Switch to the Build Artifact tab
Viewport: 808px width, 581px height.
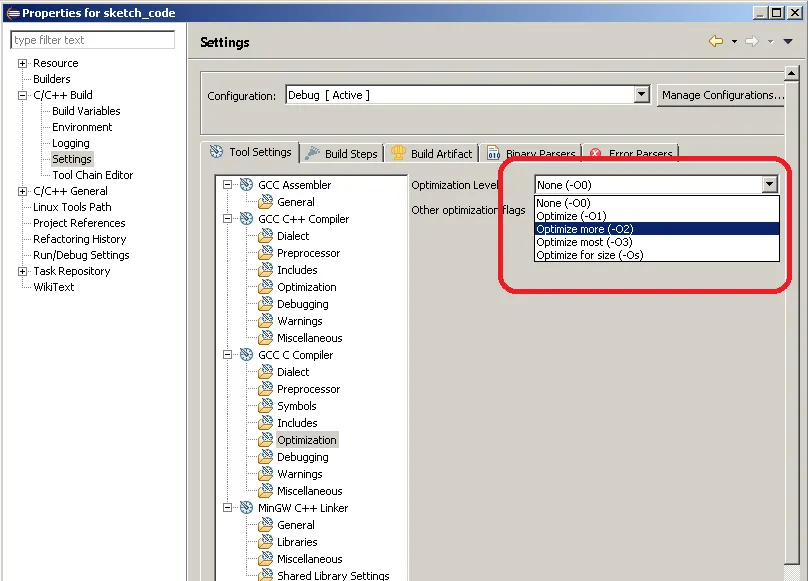(431, 153)
